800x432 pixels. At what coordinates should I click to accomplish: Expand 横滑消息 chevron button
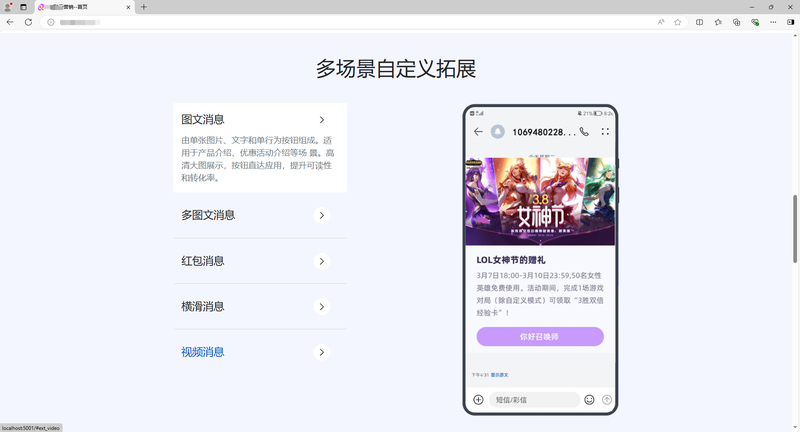tap(322, 307)
